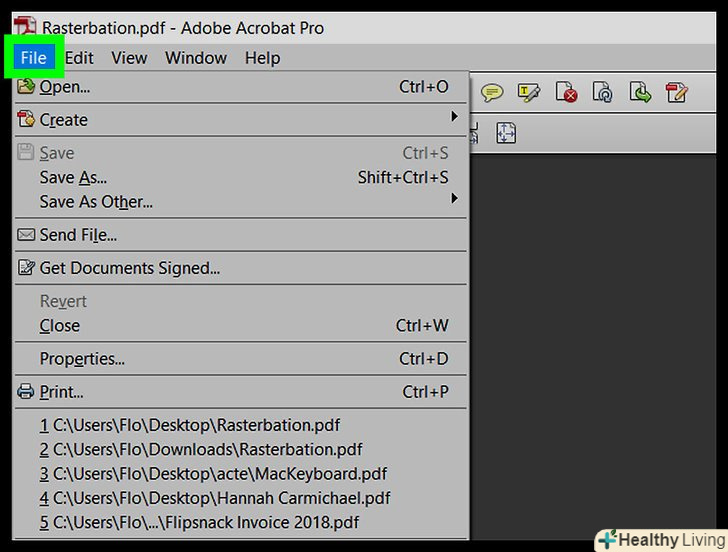The height and width of the screenshot is (552, 728).
Task: Select the highlight text tool icon
Action: click(528, 92)
